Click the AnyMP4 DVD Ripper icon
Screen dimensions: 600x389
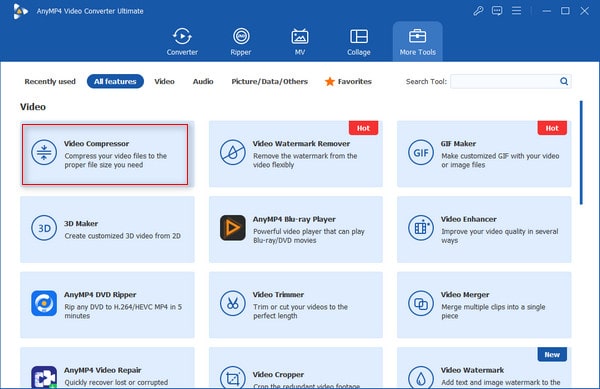44,303
